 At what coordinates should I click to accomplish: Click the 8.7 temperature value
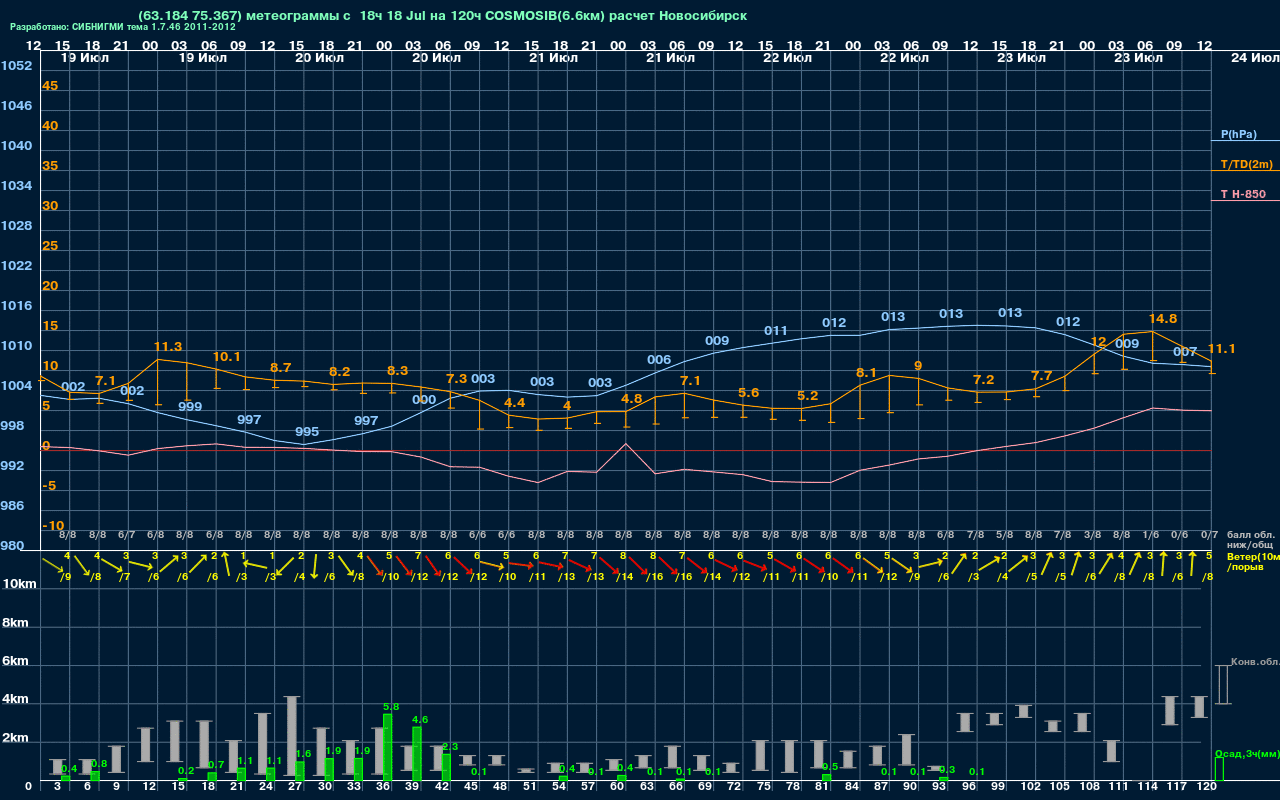click(x=281, y=368)
